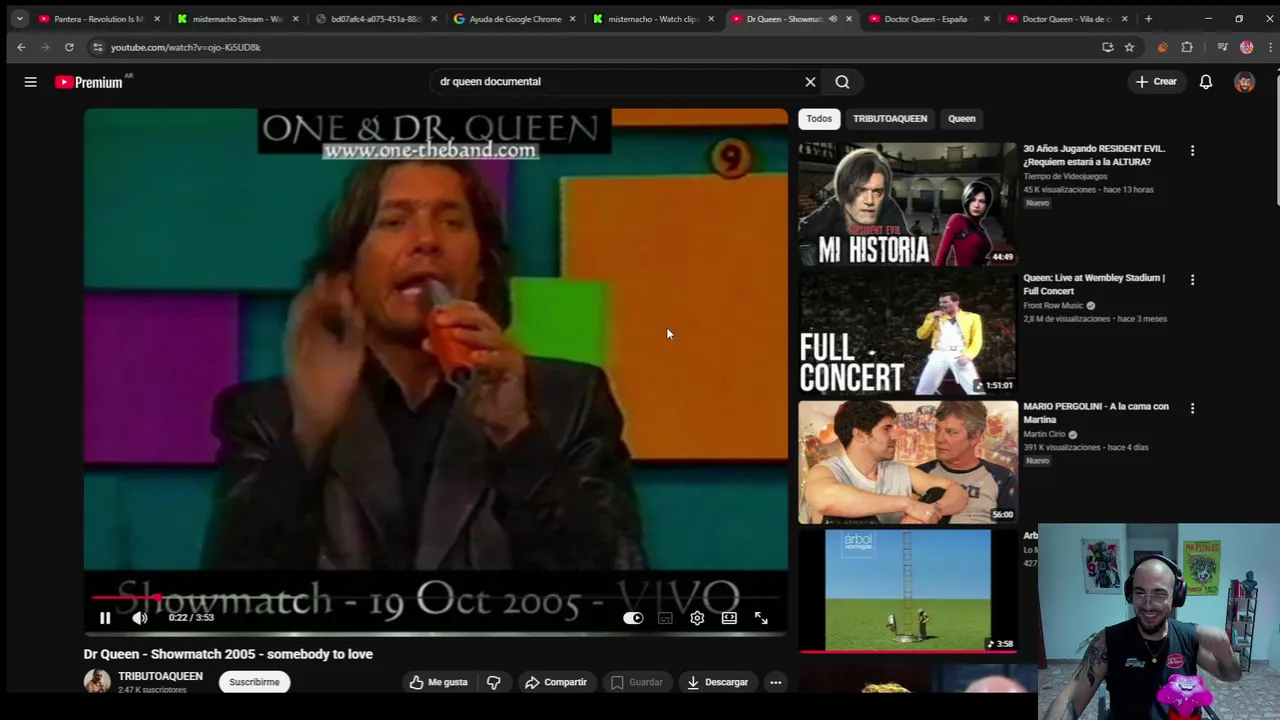
Task: Switch to Doctor Queen - España tab
Action: point(929,19)
